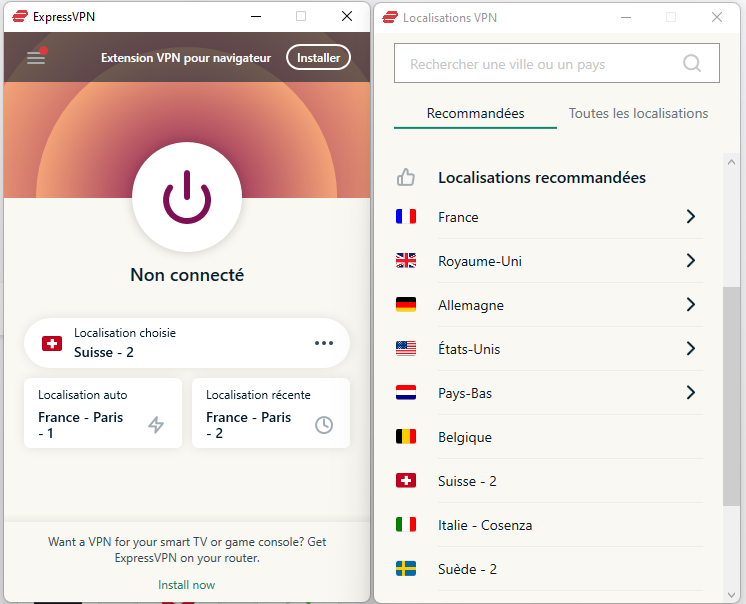Viewport: 746px width, 604px height.
Task: Select Belgique location
Action: pos(549,437)
